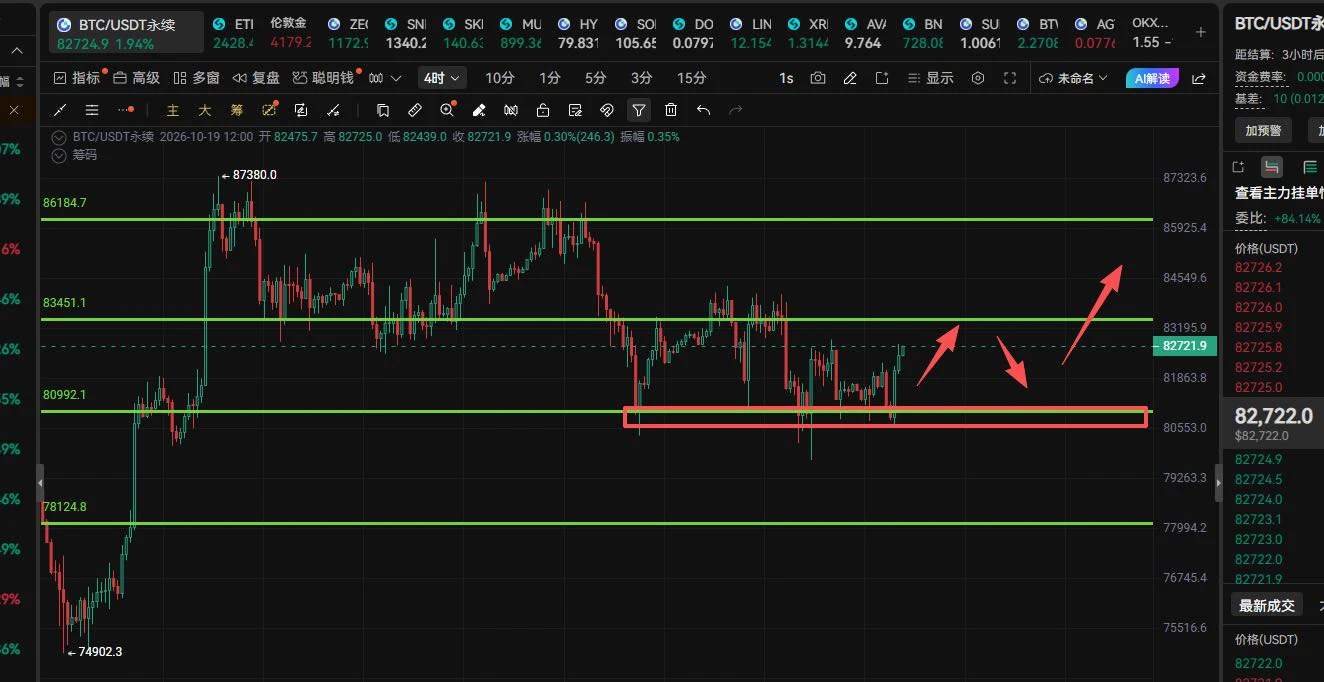
Task: Open the 4时 timeframe dropdown
Action: [441, 78]
